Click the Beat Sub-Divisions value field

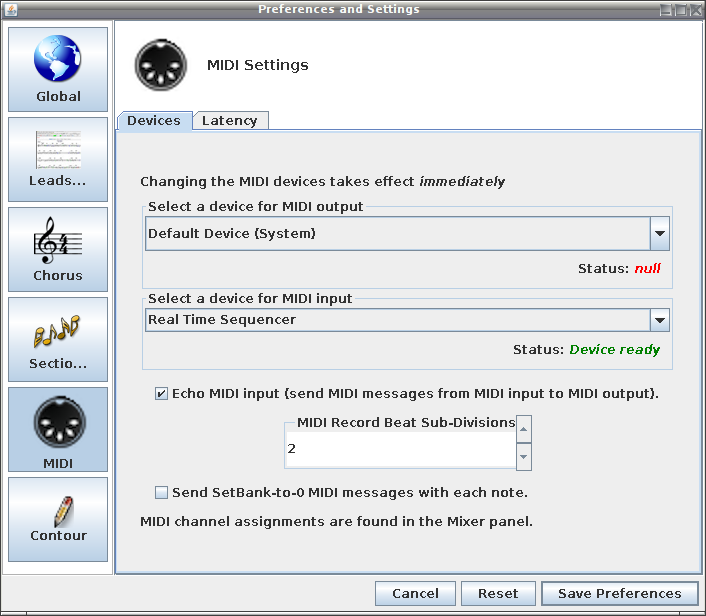pos(401,449)
